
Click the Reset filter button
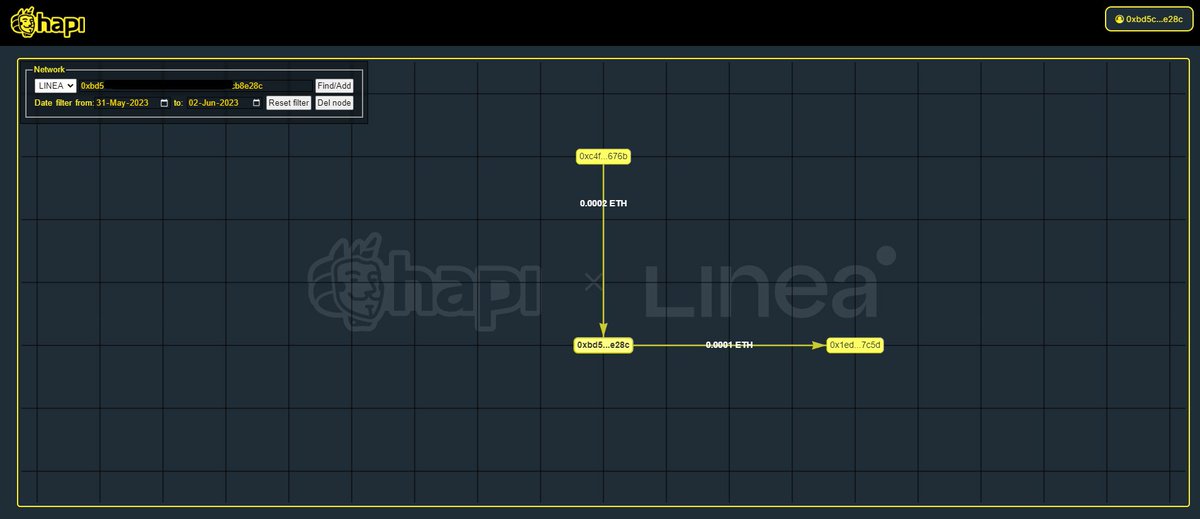289,103
